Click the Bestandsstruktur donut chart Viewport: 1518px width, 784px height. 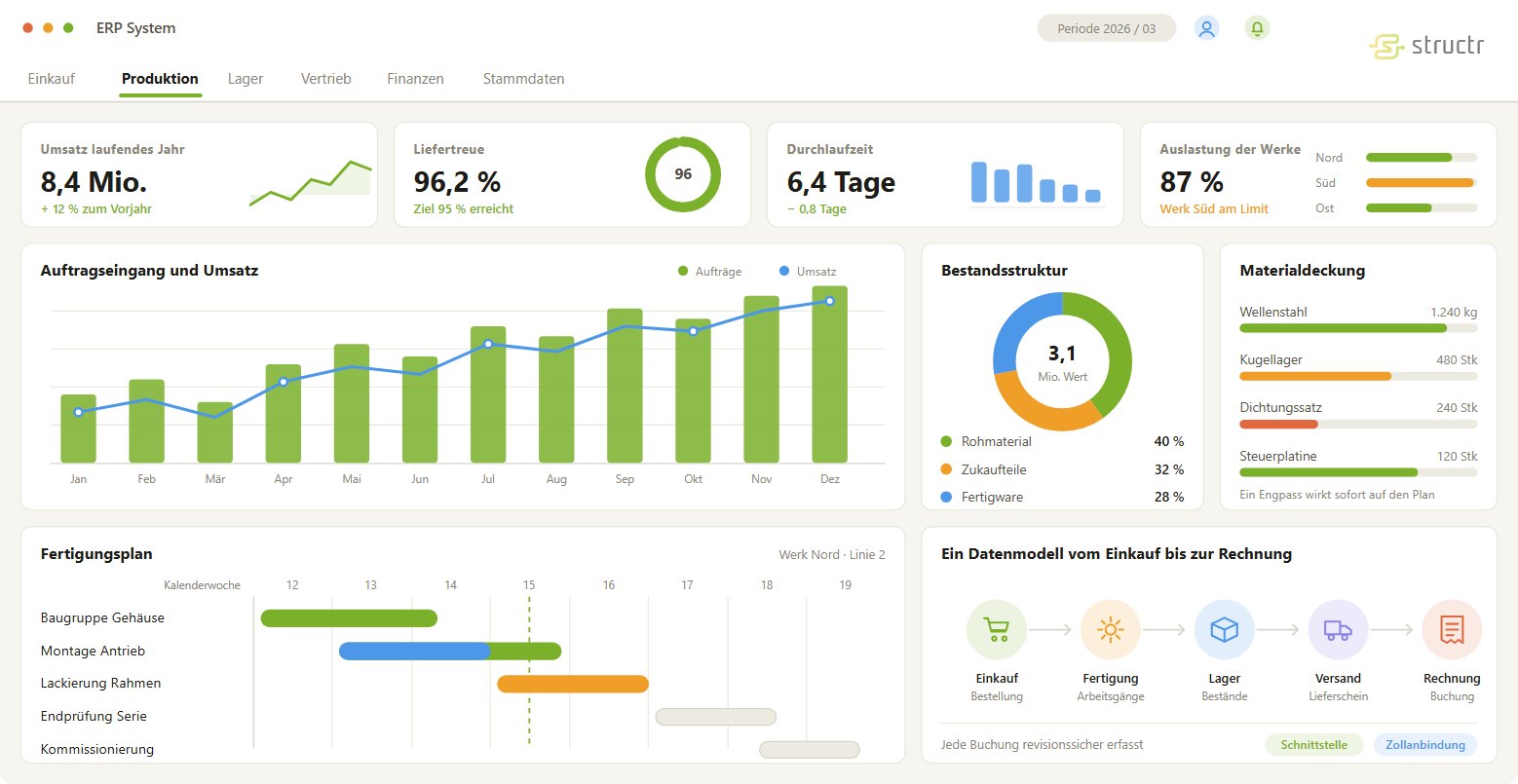point(1062,361)
